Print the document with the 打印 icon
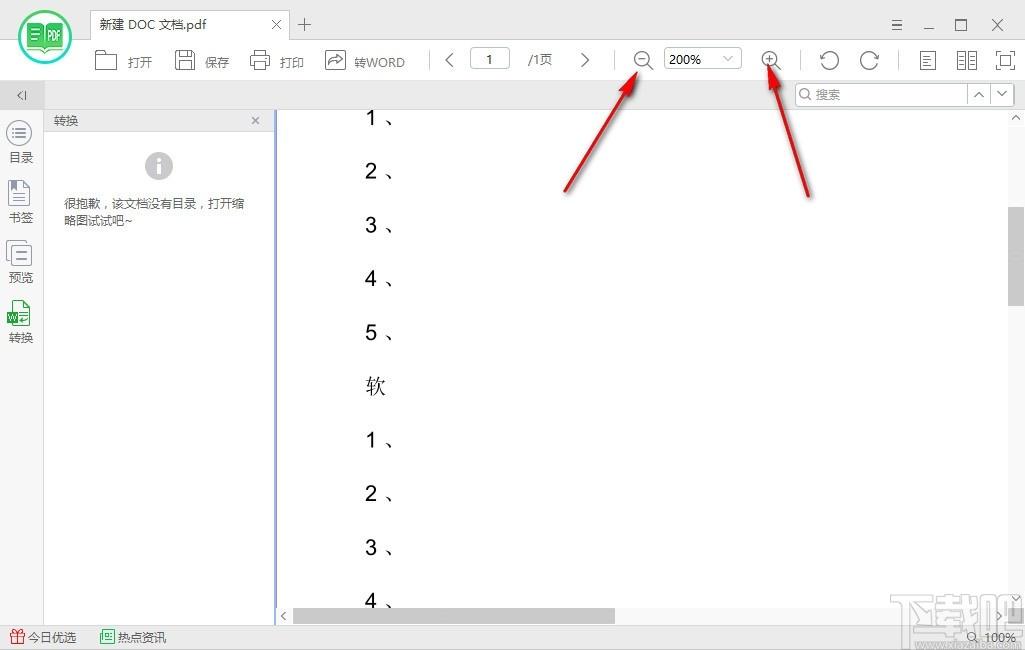 point(260,60)
